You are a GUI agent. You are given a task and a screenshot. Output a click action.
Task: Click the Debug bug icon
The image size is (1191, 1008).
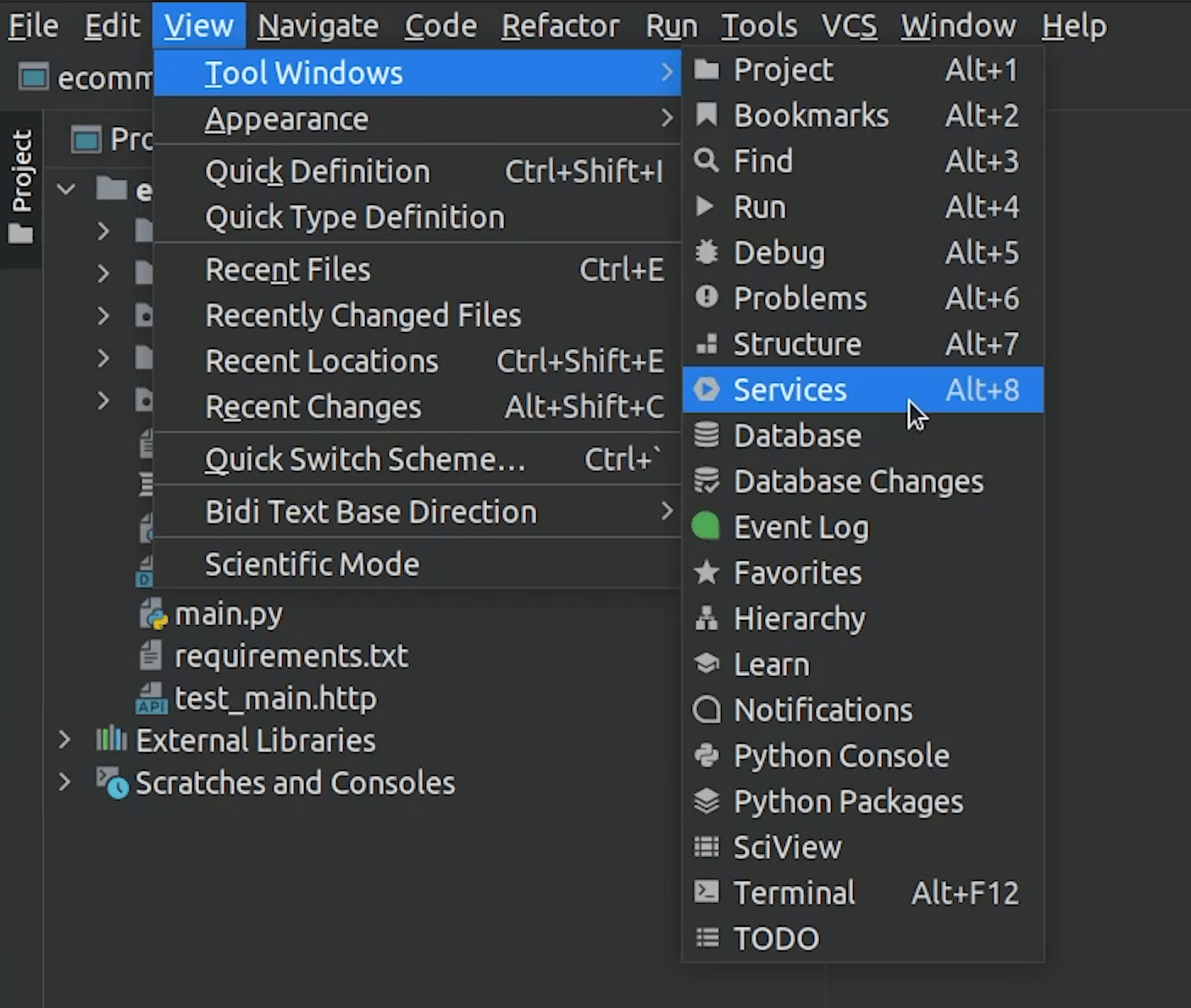[x=706, y=252]
